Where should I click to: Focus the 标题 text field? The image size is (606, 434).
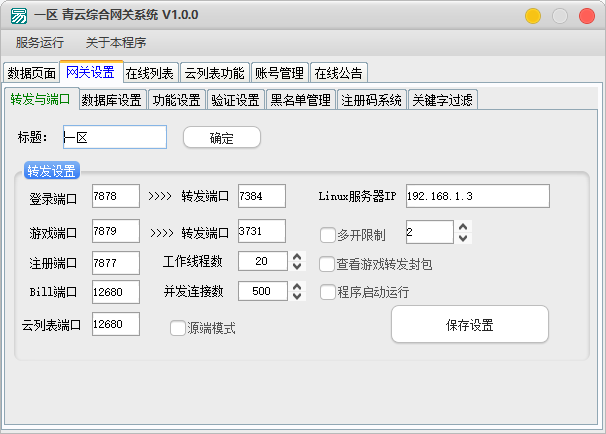pyautogui.click(x=114, y=137)
